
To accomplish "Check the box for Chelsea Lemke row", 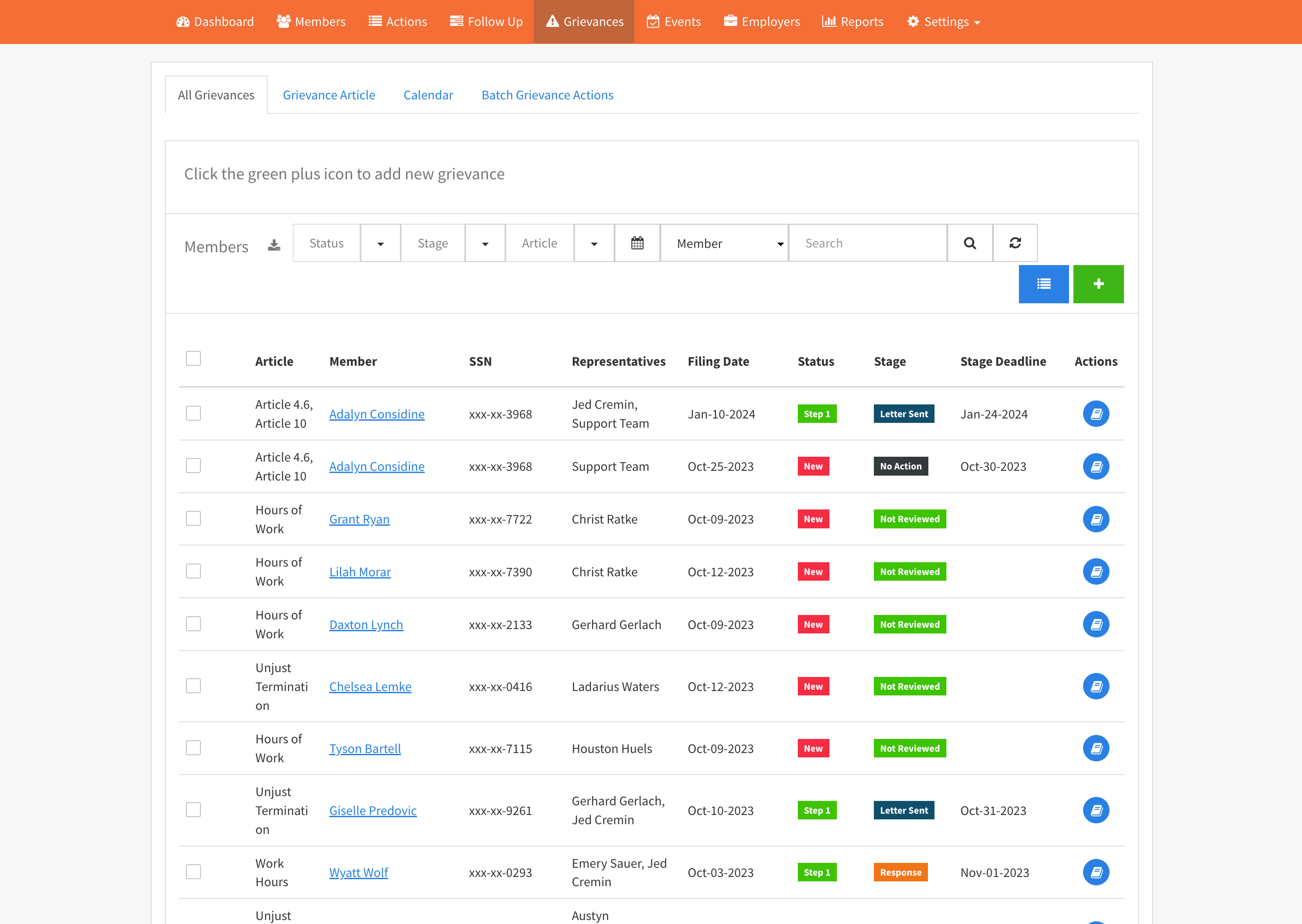I will tap(193, 686).
